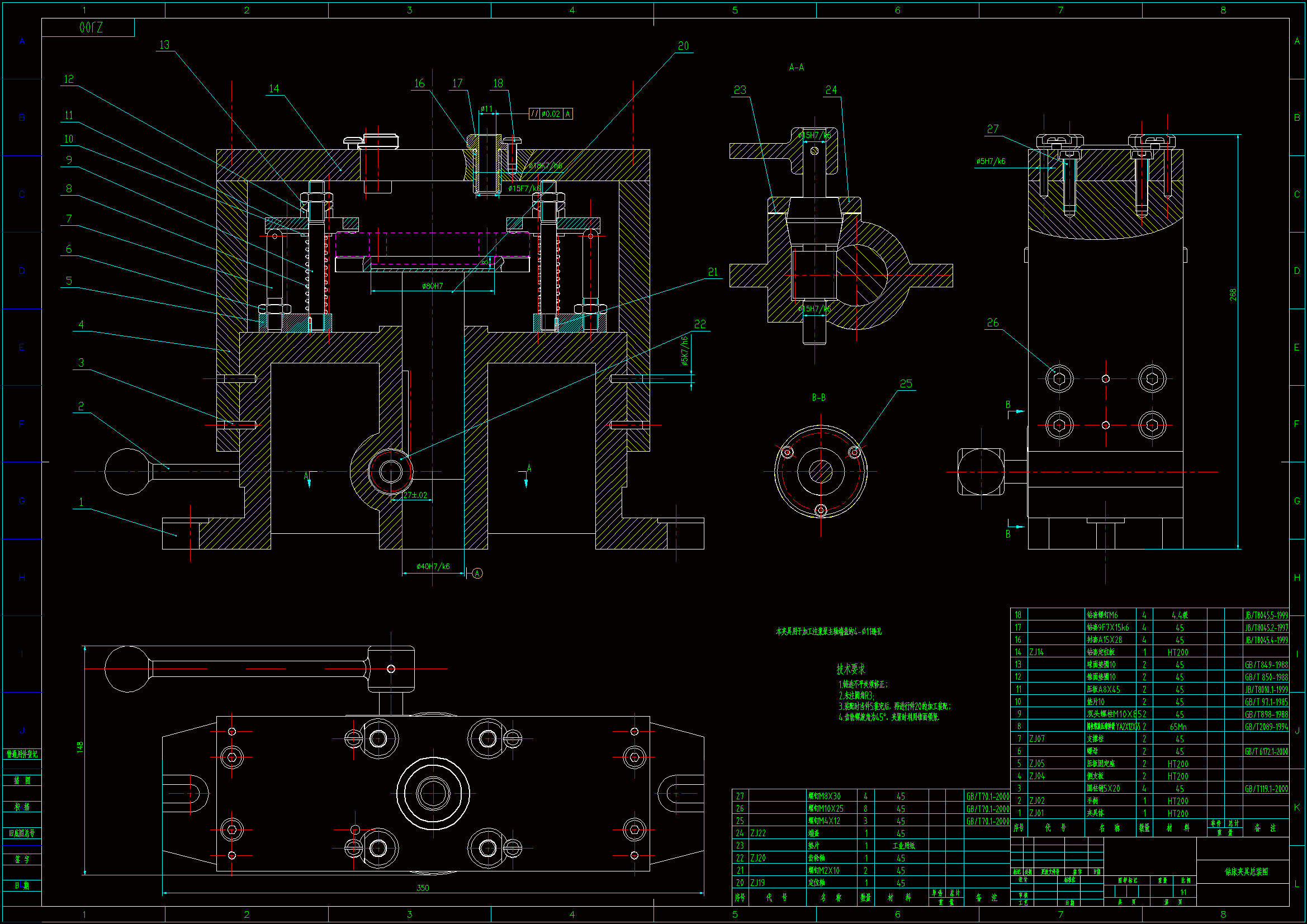Image resolution: width=1307 pixels, height=924 pixels.
Task: Click the 27±.02 dimension text
Action: 415,495
